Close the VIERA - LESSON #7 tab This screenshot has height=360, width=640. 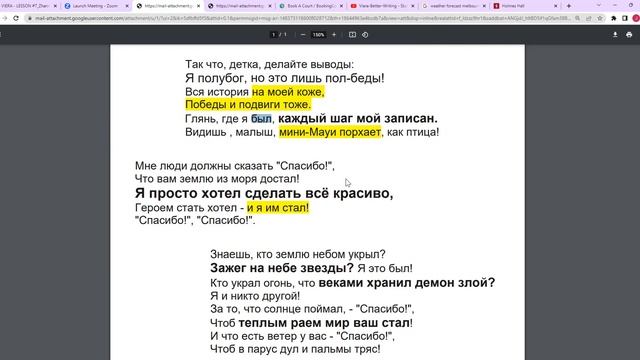55,6
